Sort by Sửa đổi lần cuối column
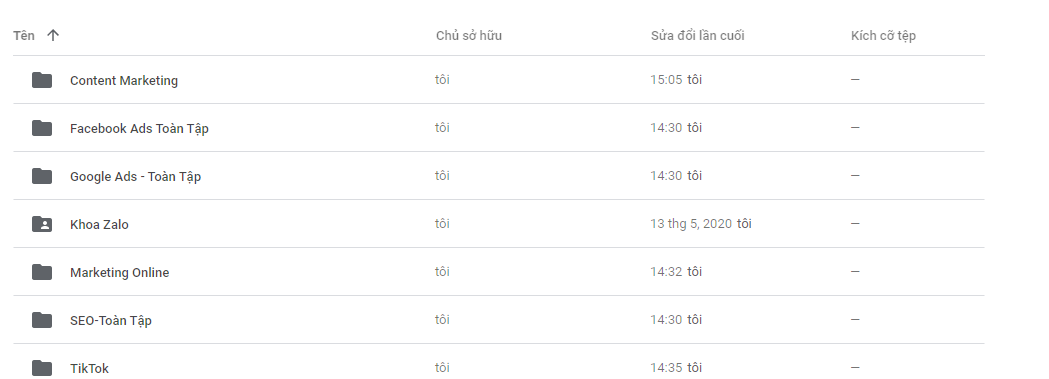Image resolution: width=1049 pixels, height=379 pixels. [697, 36]
